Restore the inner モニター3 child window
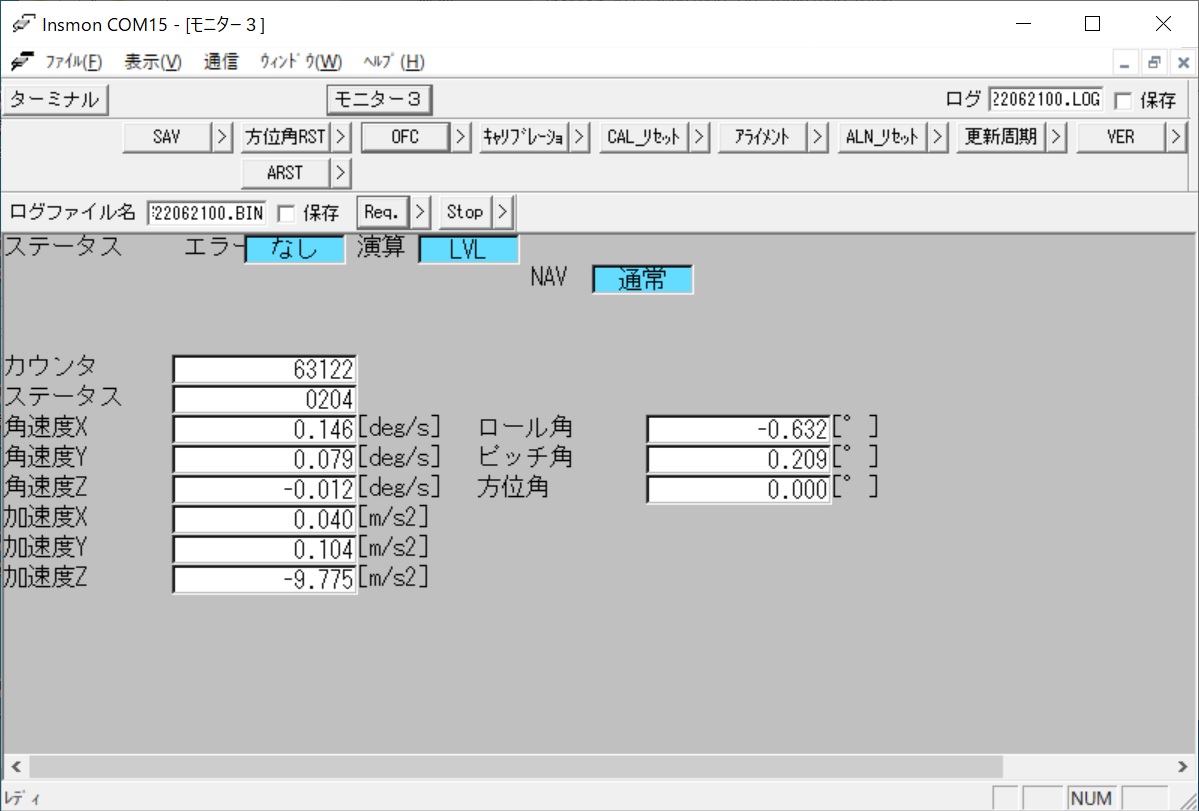This screenshot has width=1199, height=811. coord(1154,63)
